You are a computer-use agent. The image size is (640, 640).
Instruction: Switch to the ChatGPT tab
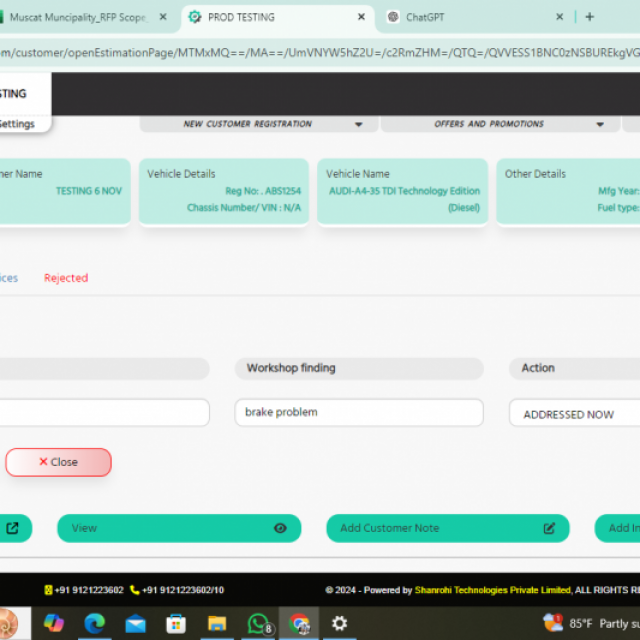(x=473, y=17)
